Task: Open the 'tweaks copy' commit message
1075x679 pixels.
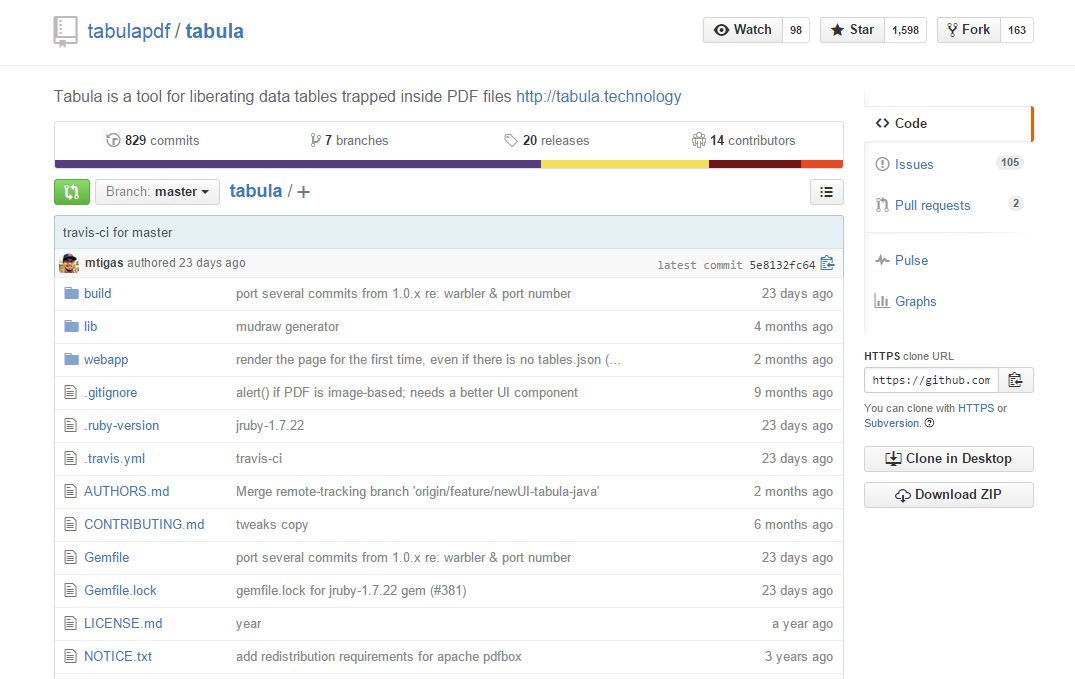Action: pos(272,525)
